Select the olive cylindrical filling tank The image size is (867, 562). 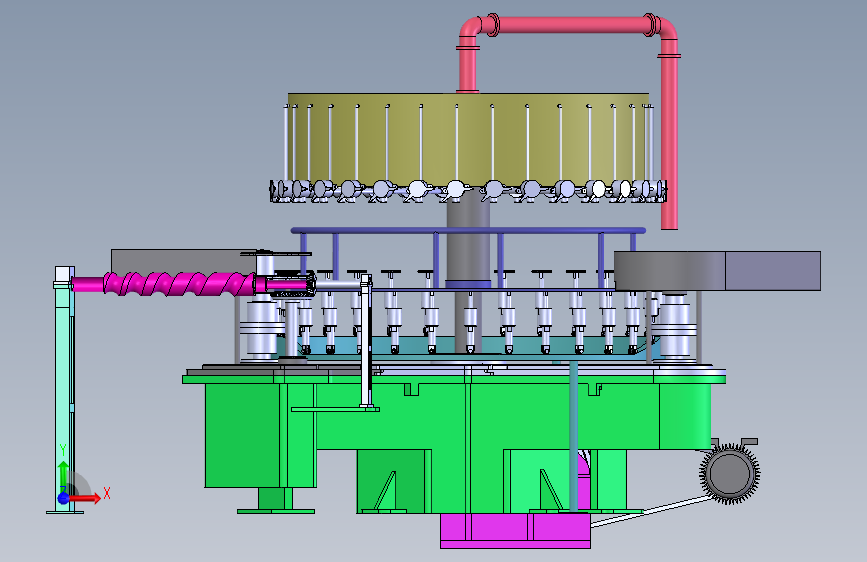click(468, 139)
